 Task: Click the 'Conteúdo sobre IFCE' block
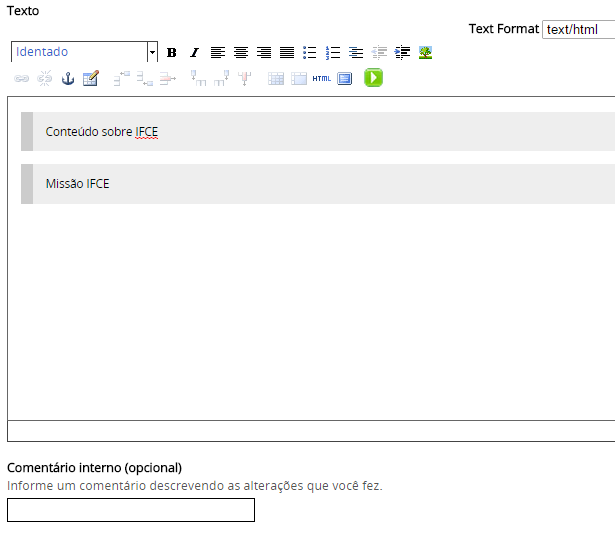tap(318, 131)
